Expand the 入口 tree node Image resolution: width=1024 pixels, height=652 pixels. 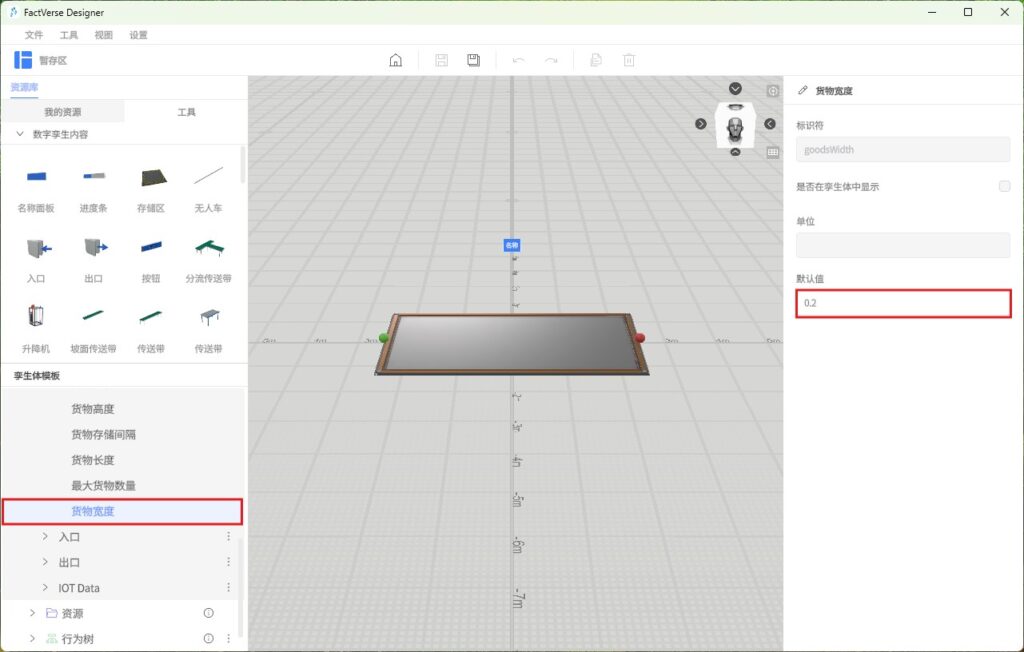(45, 537)
